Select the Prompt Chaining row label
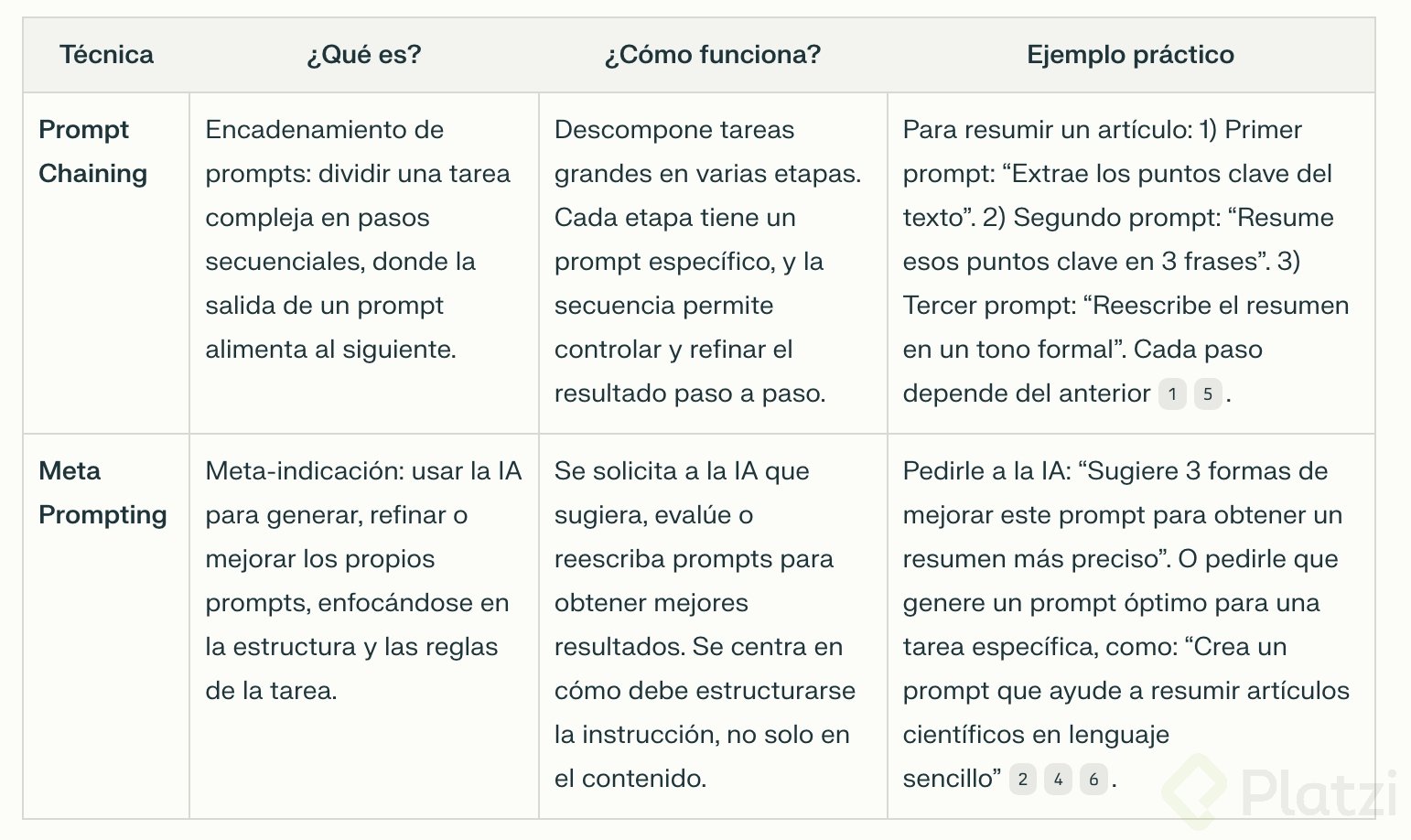Screen dimensions: 1411x840 tap(92, 152)
